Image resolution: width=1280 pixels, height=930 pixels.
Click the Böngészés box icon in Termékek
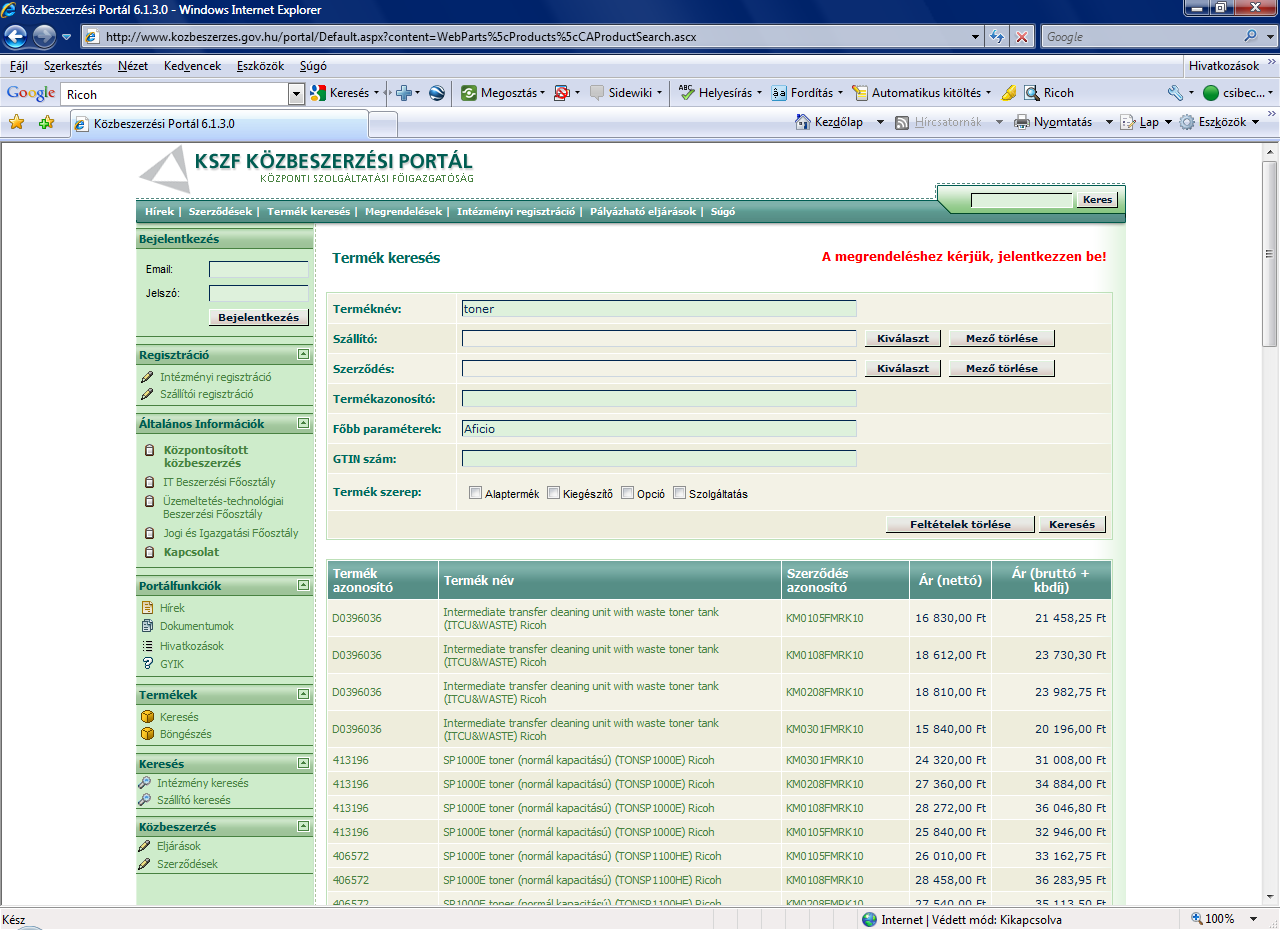[x=148, y=734]
